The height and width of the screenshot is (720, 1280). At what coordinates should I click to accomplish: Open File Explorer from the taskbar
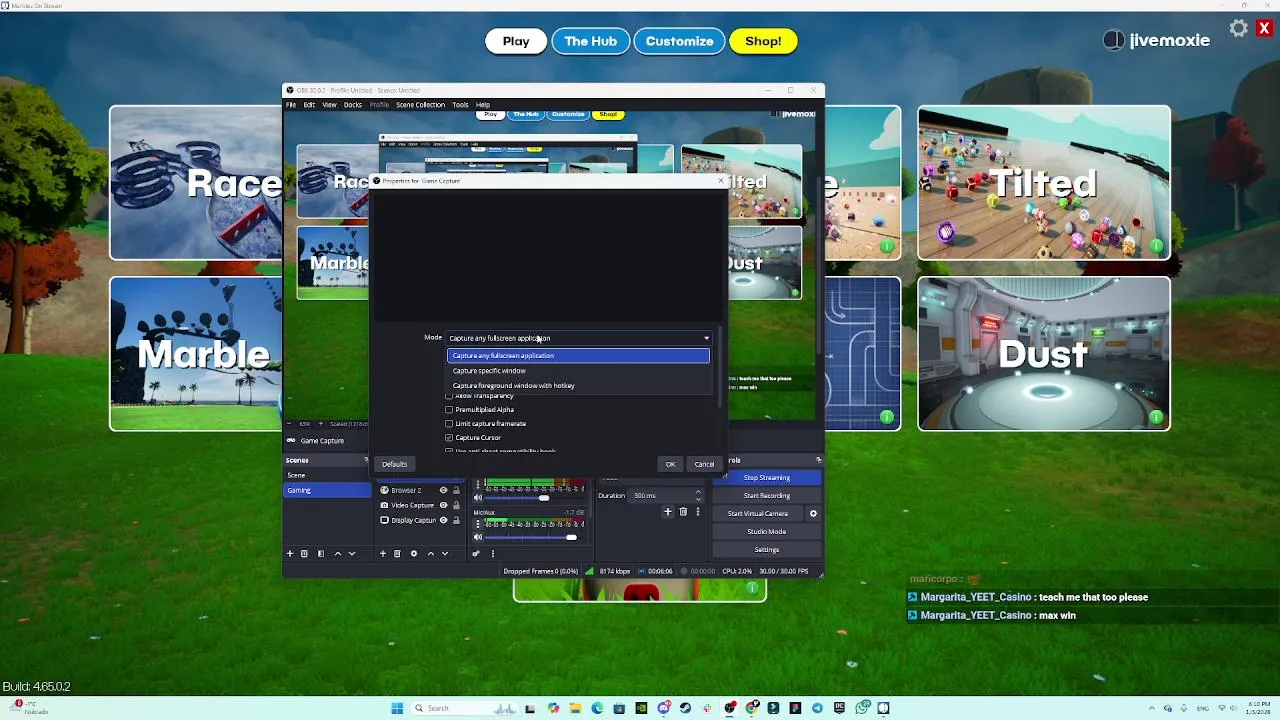pyautogui.click(x=575, y=708)
